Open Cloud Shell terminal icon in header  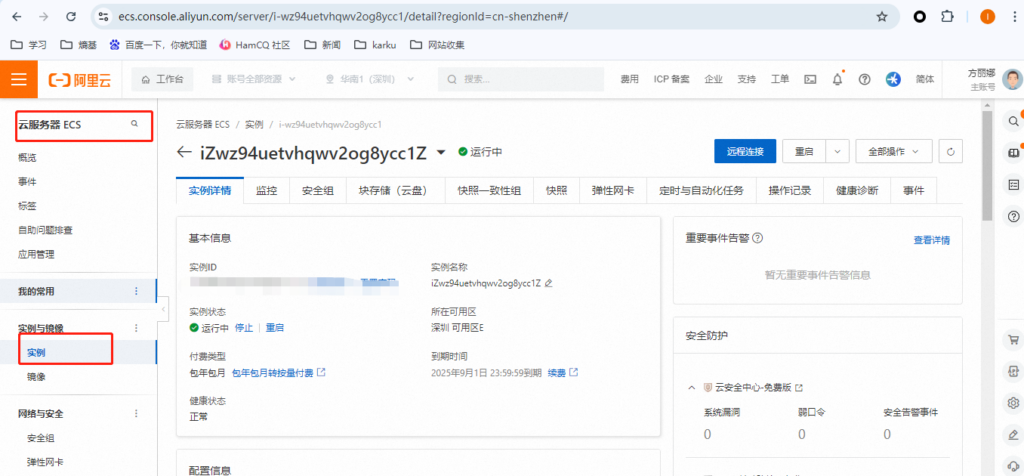coord(810,79)
